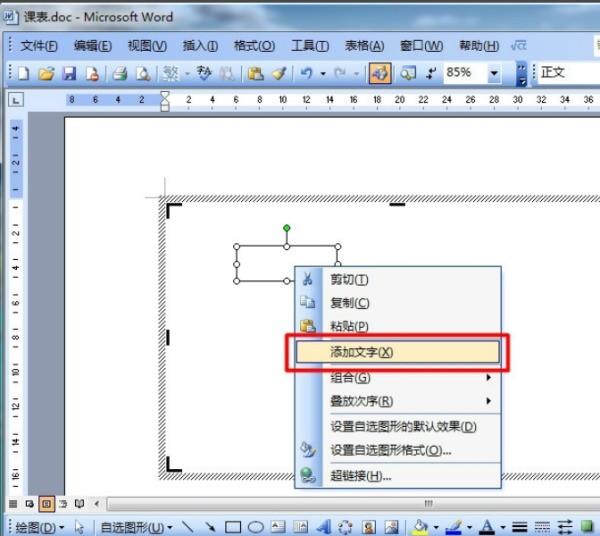Create a new blank document

24,73
